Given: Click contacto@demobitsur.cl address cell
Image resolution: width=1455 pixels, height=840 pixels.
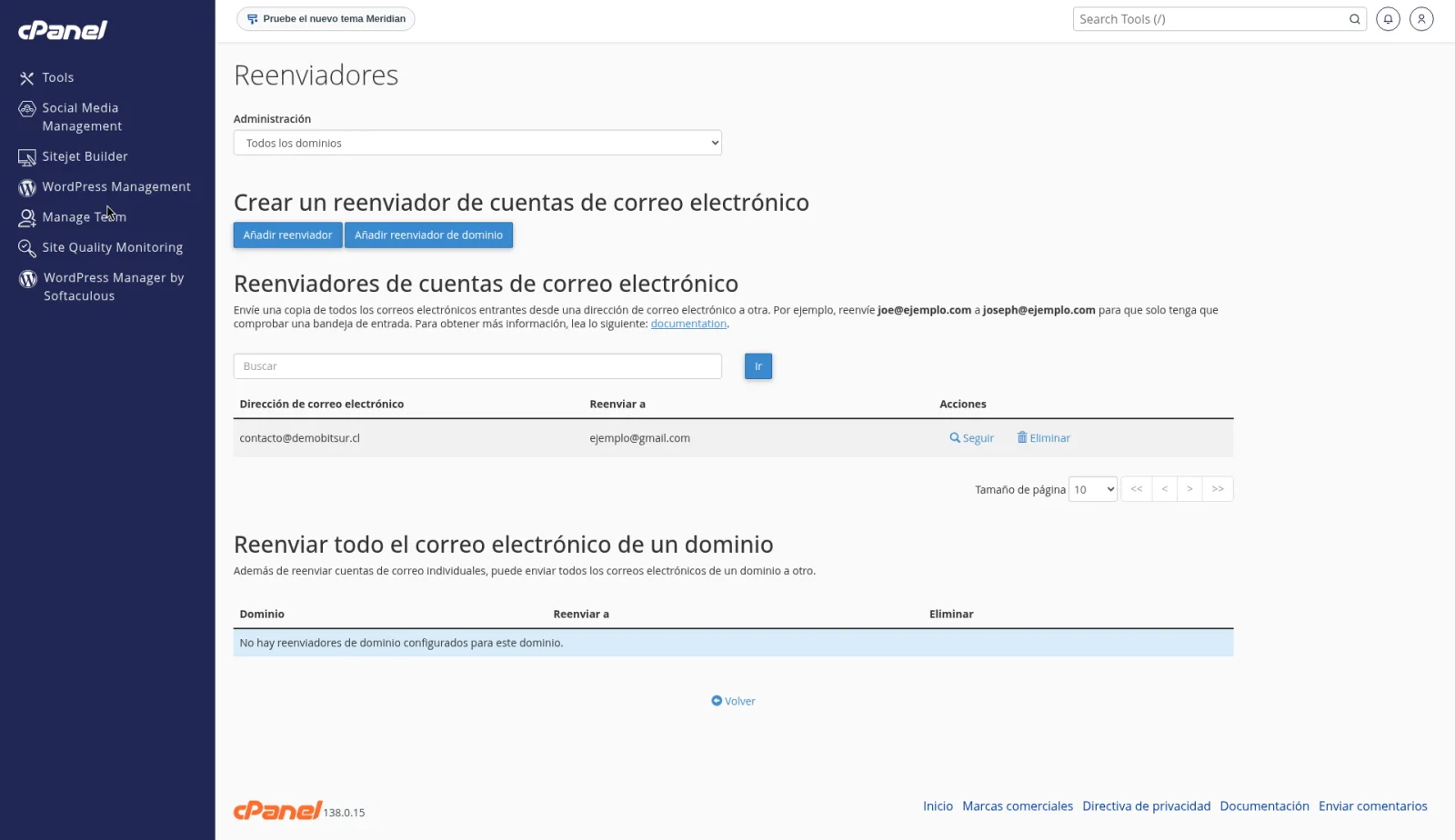Looking at the screenshot, I should 299,438.
